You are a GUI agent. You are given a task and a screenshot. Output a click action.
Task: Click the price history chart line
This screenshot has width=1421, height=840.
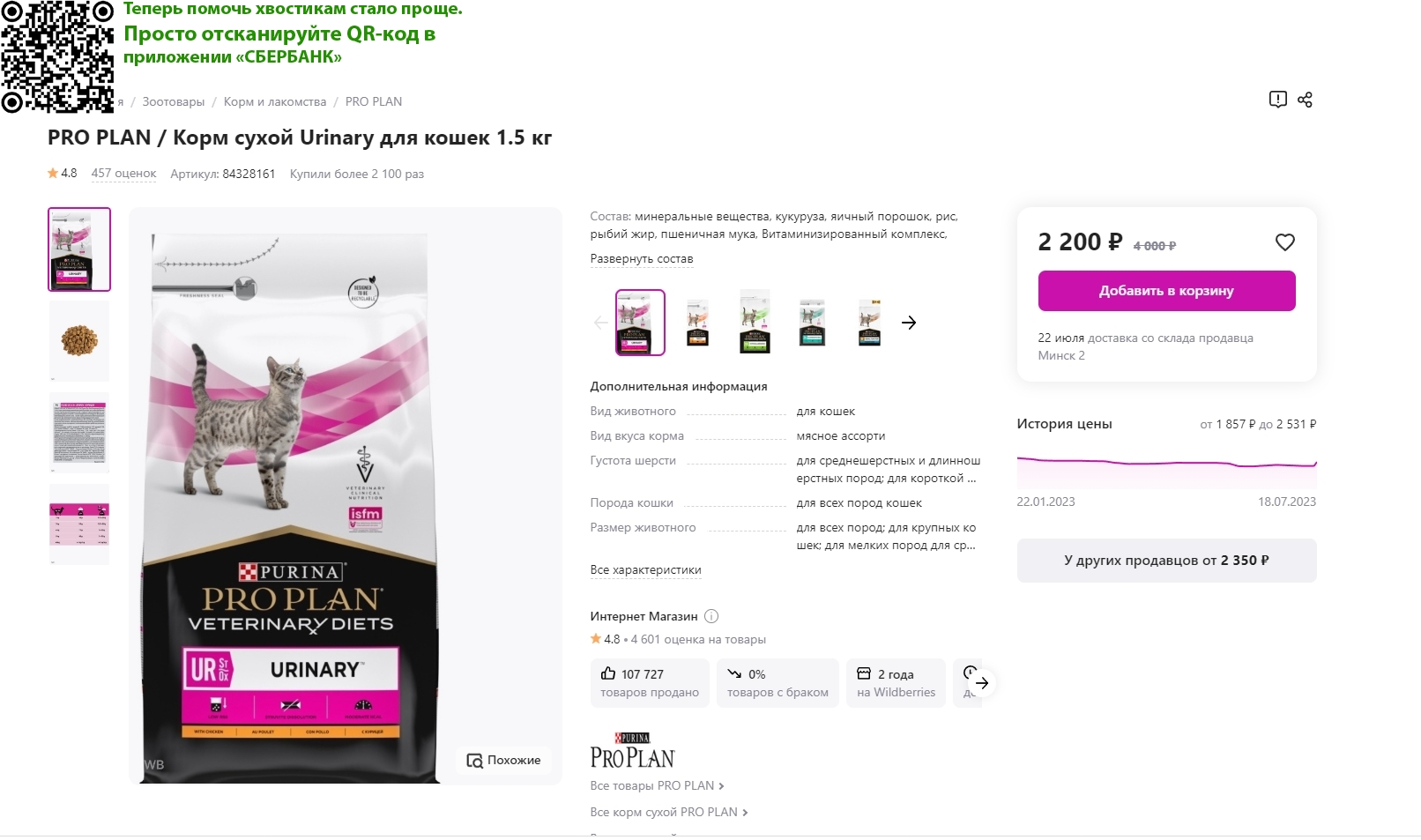(x=1166, y=462)
